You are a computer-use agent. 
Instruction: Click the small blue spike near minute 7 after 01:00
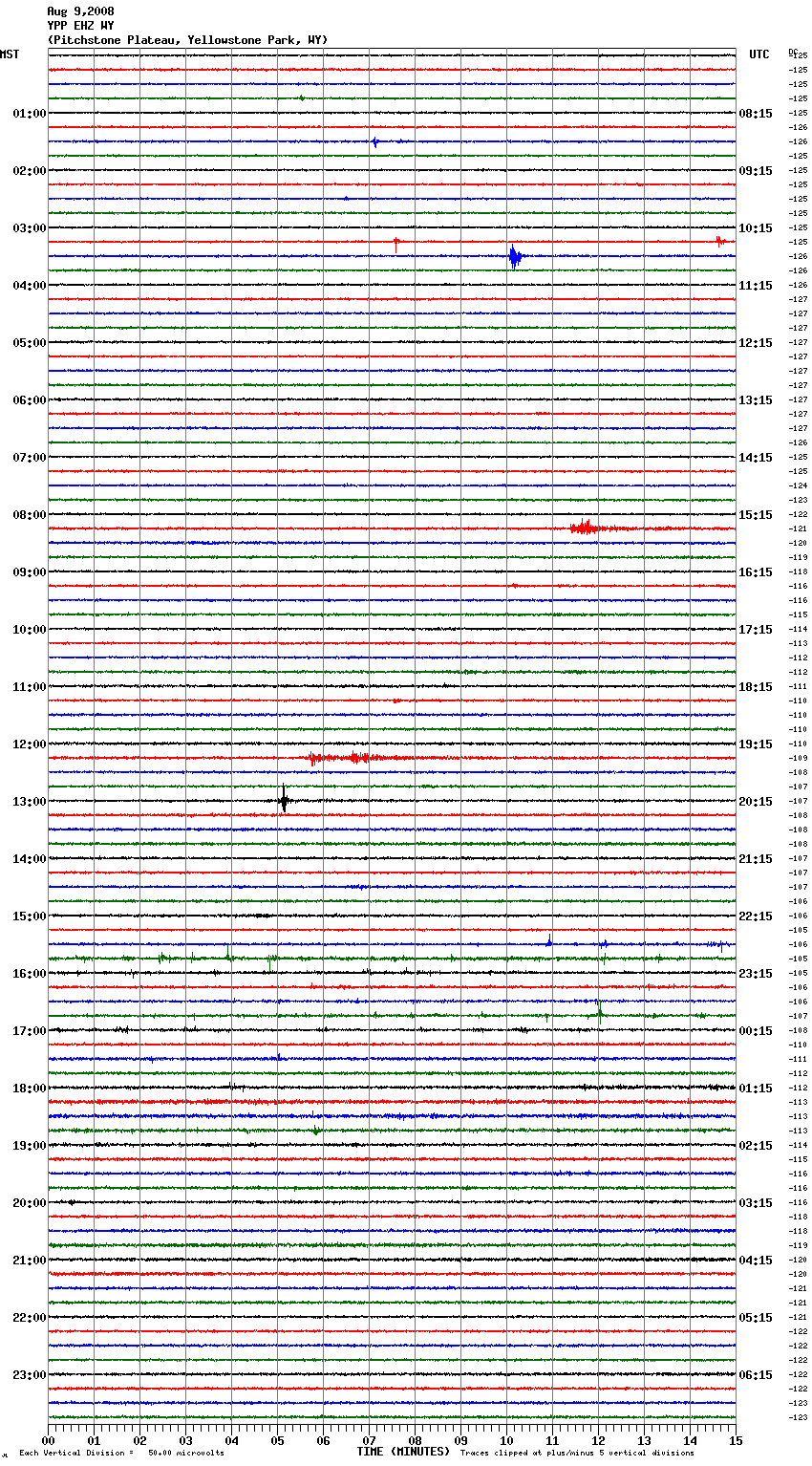[x=374, y=142]
